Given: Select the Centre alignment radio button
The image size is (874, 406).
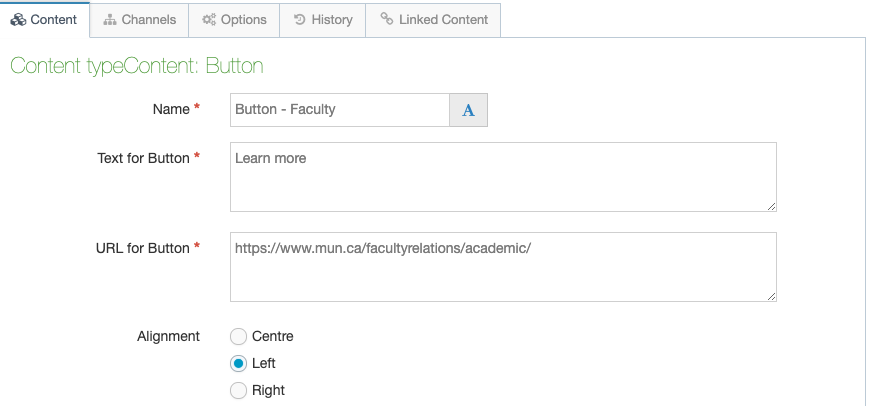Looking at the screenshot, I should click(x=238, y=337).
